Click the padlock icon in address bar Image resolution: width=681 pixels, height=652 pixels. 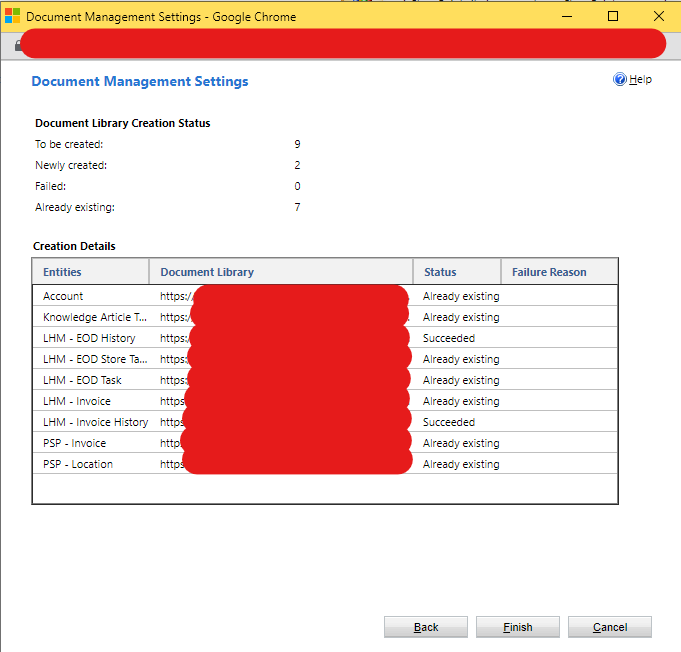tap(17, 47)
